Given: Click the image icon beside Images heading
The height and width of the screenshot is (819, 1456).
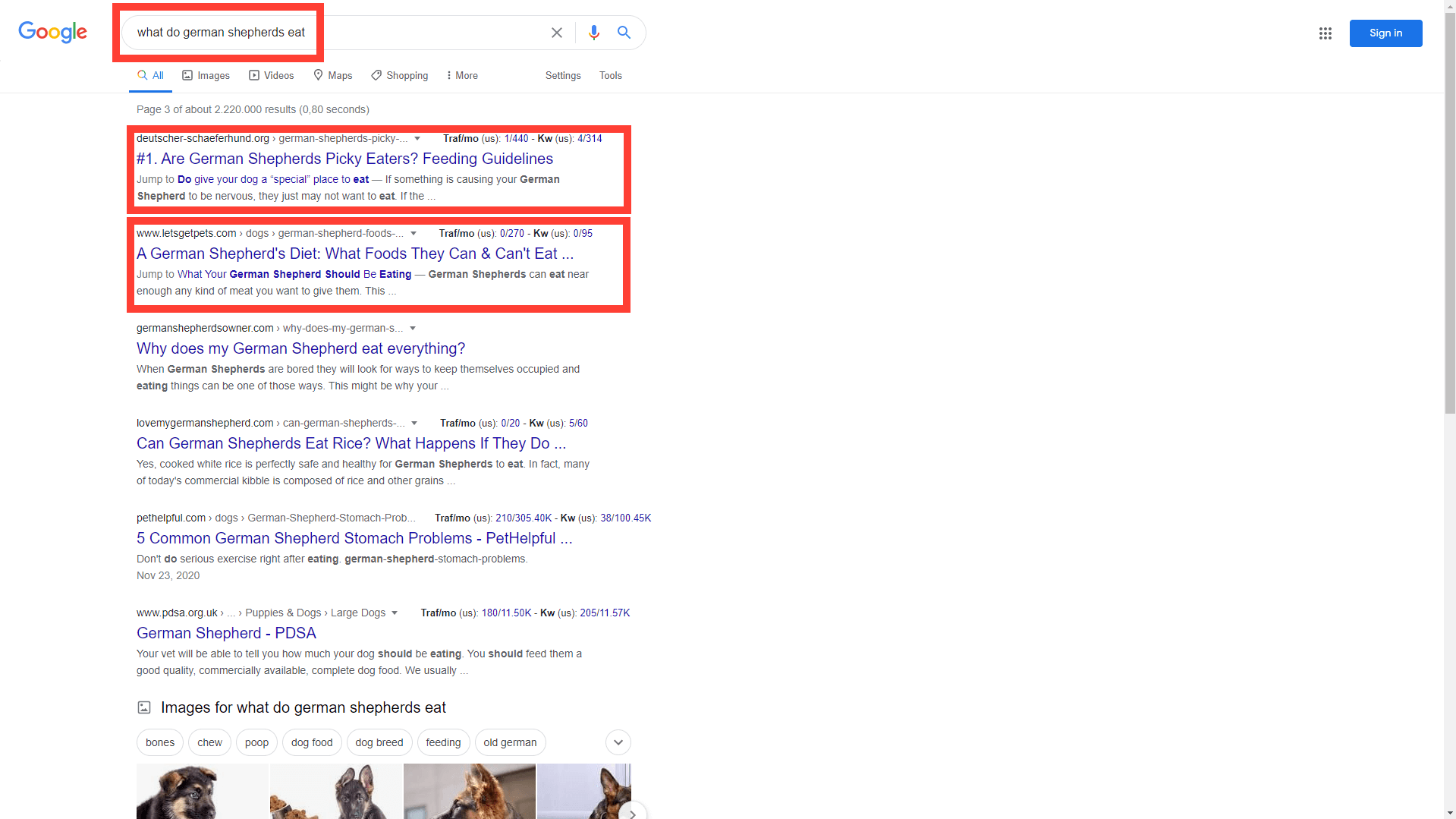Looking at the screenshot, I should [x=144, y=707].
